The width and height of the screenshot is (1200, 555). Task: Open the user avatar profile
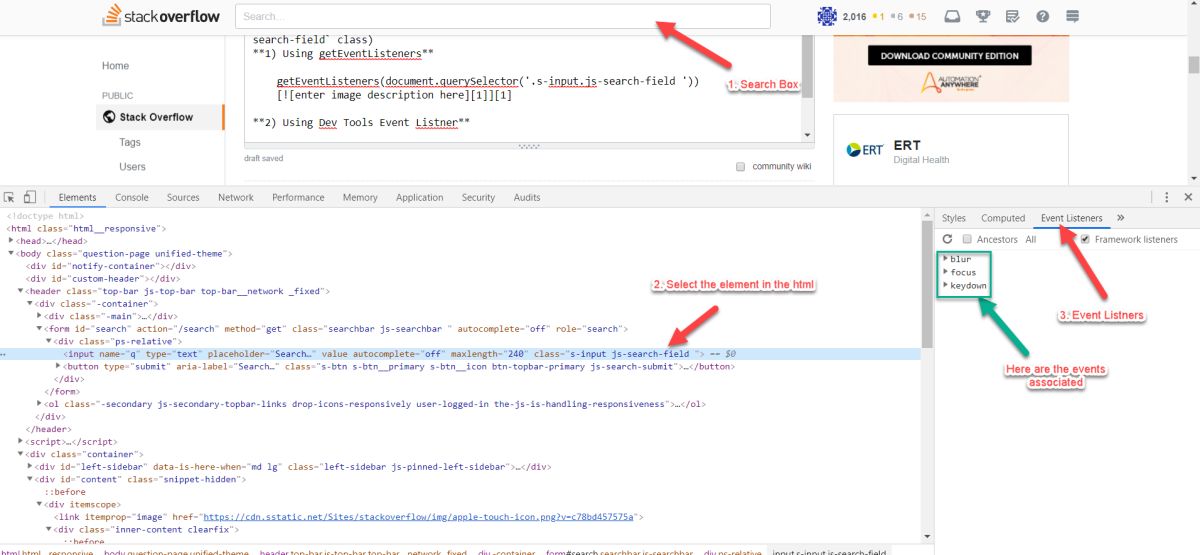point(826,16)
